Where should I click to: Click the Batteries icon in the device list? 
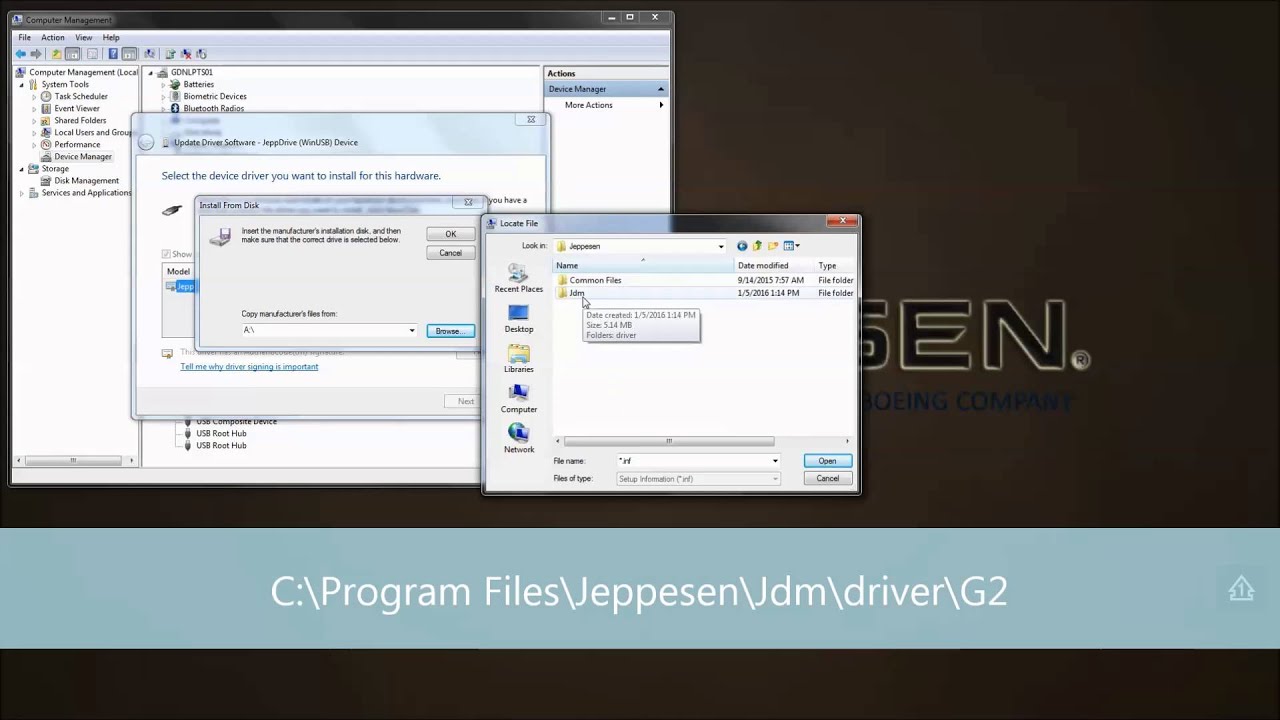(x=175, y=84)
